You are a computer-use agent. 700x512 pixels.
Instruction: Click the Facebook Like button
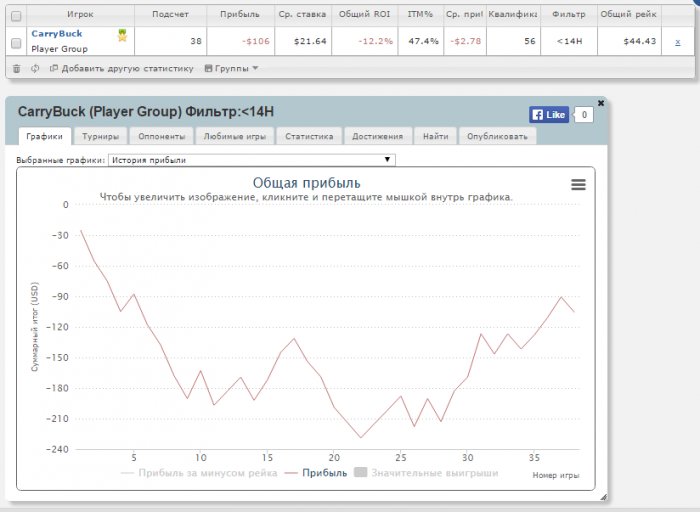tap(549, 115)
